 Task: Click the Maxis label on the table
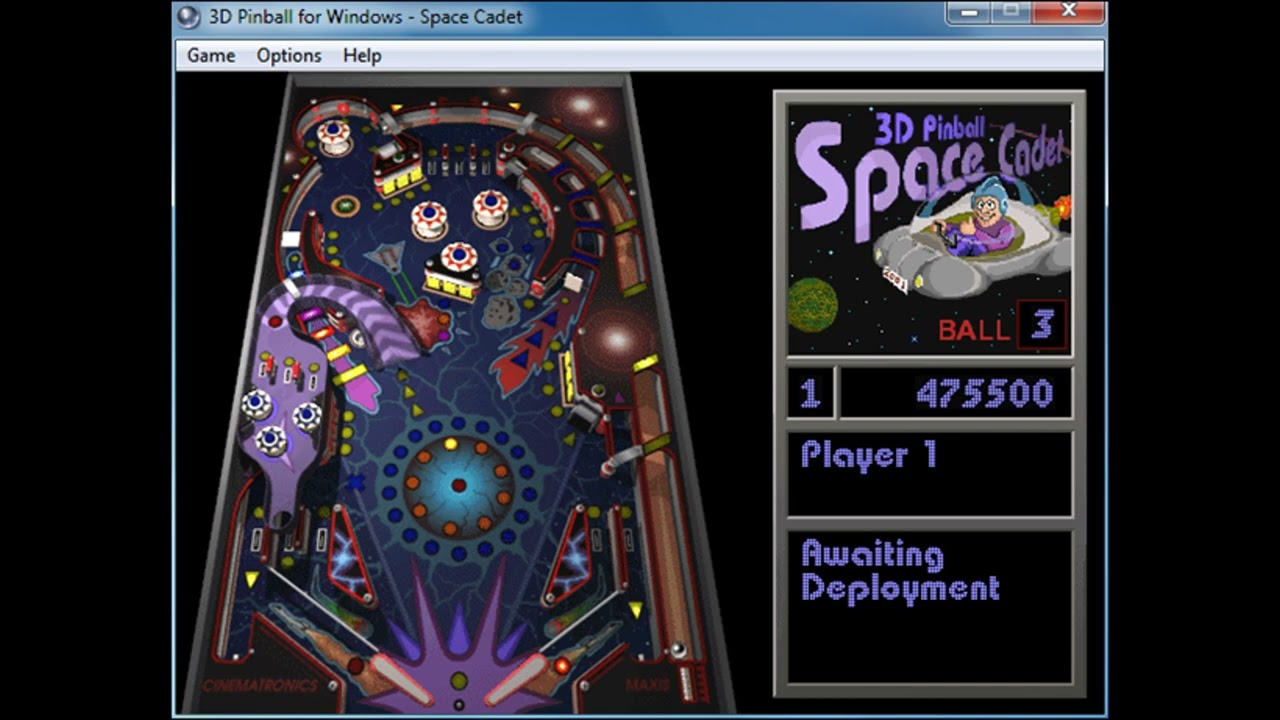[x=647, y=685]
